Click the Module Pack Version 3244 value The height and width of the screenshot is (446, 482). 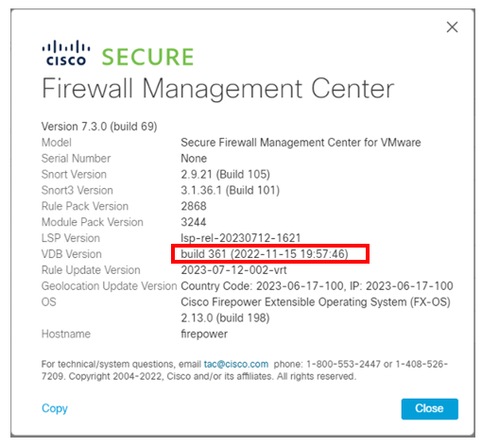(193, 222)
